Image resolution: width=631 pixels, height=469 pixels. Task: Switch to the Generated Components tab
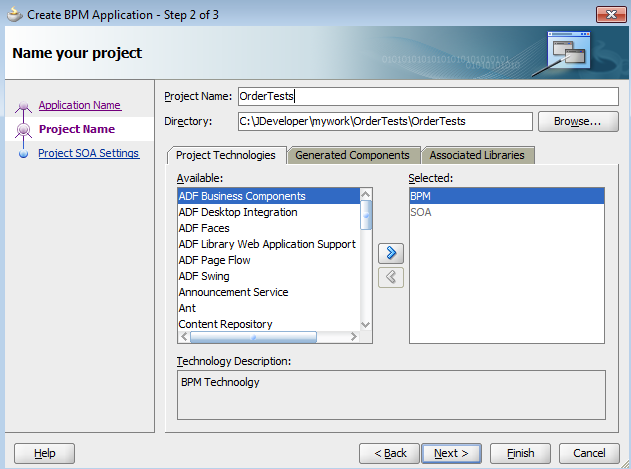[x=352, y=155]
